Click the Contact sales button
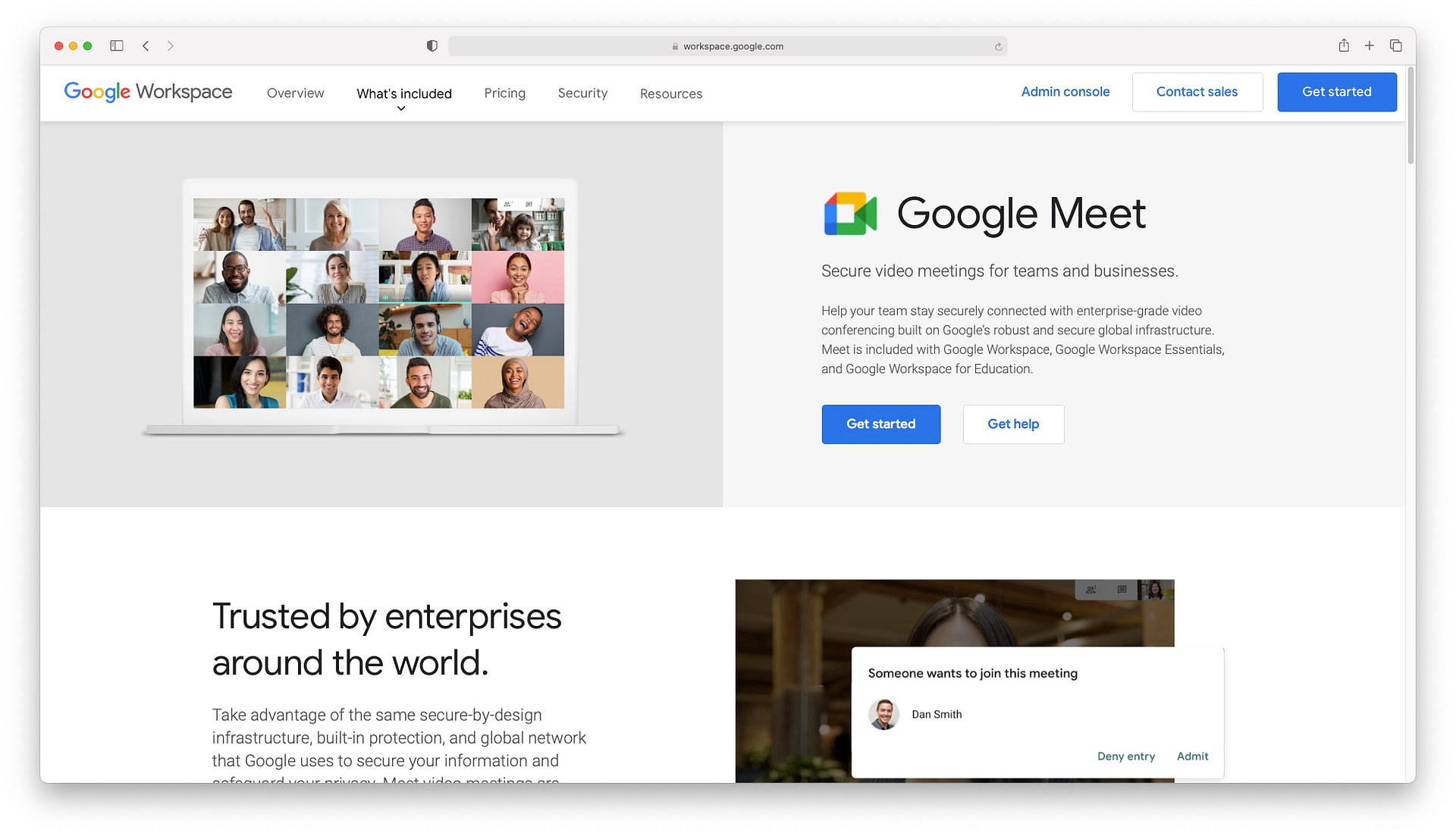The width and height of the screenshot is (1456, 836). coord(1197,92)
